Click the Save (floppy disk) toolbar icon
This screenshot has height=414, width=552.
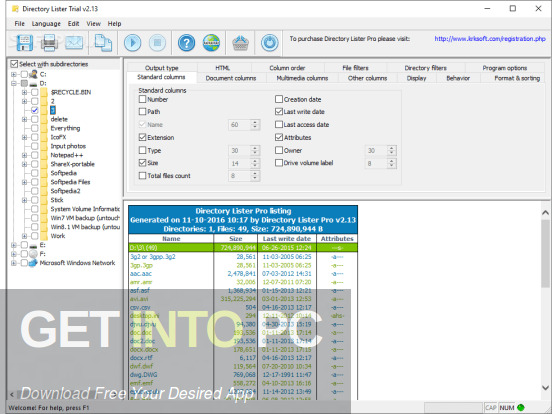click(x=25, y=43)
